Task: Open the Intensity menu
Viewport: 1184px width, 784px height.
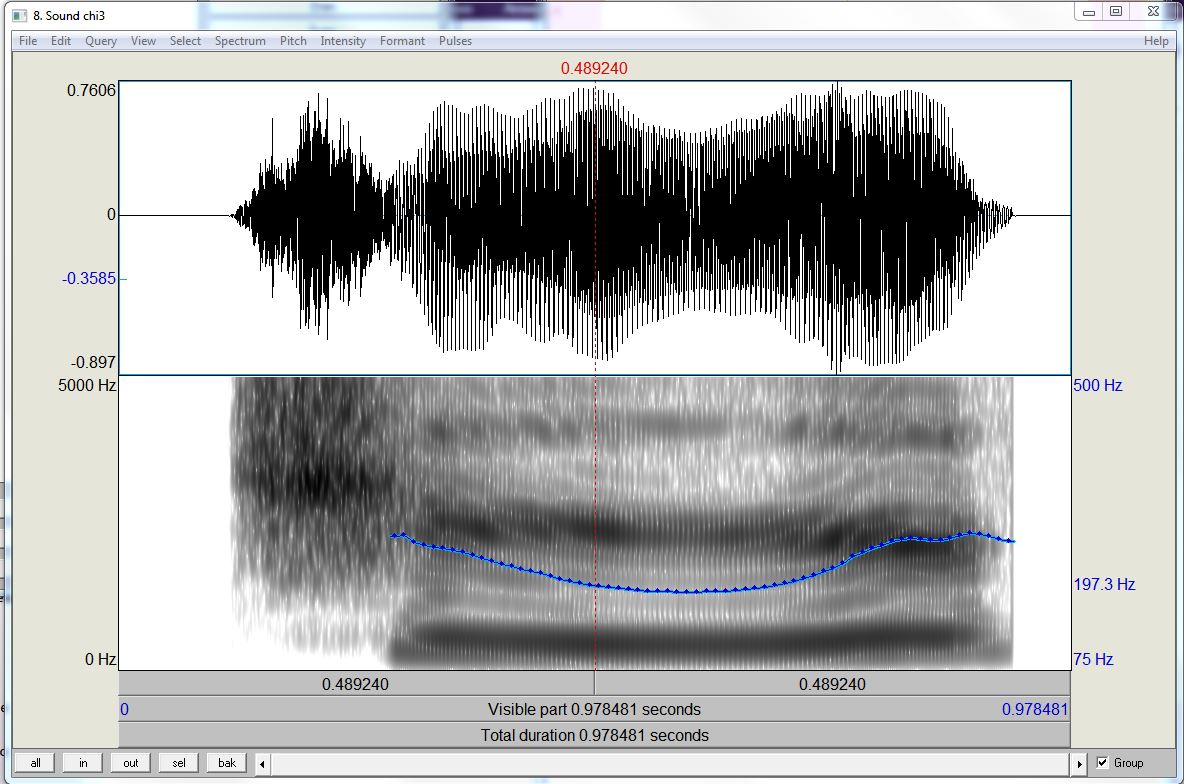Action: [343, 41]
